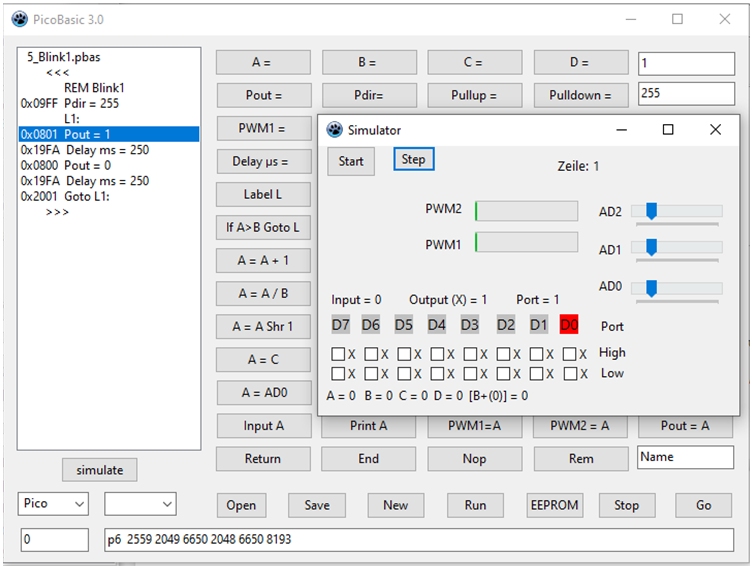Expand the empty combo box beside Pico

140,505
